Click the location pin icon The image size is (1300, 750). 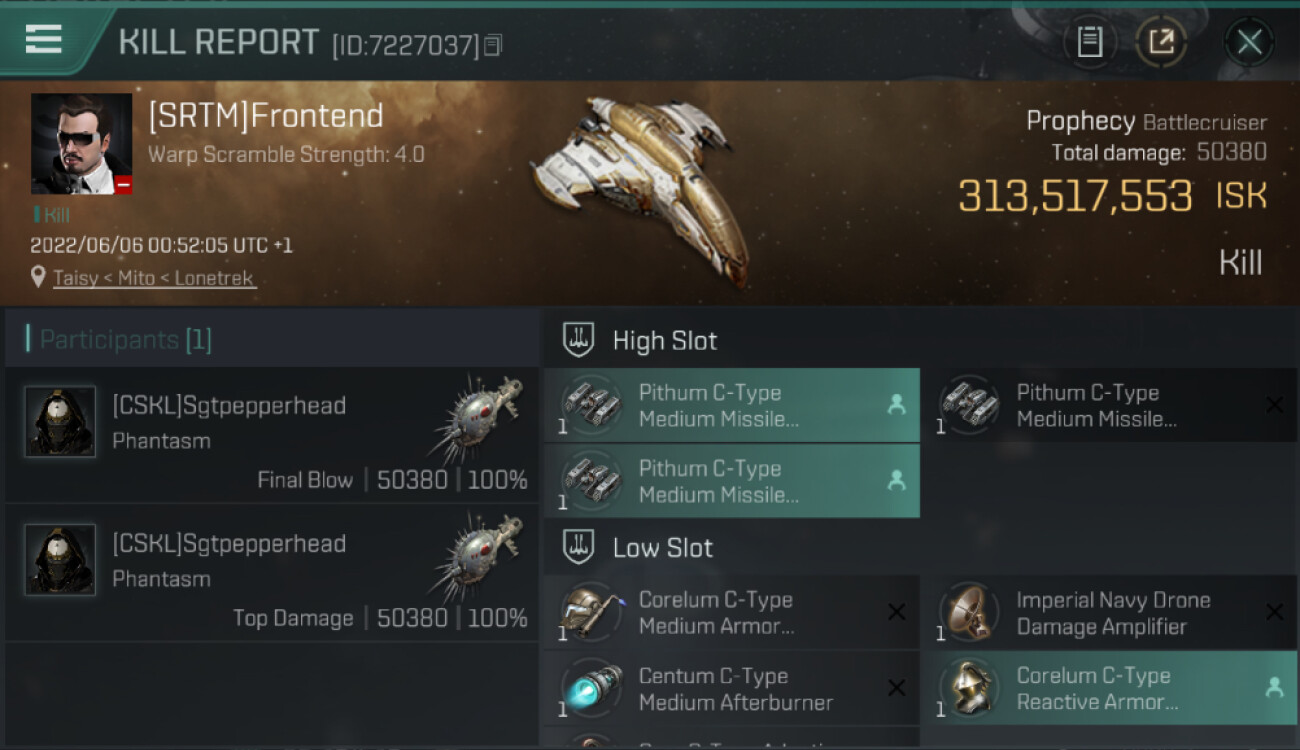38,277
